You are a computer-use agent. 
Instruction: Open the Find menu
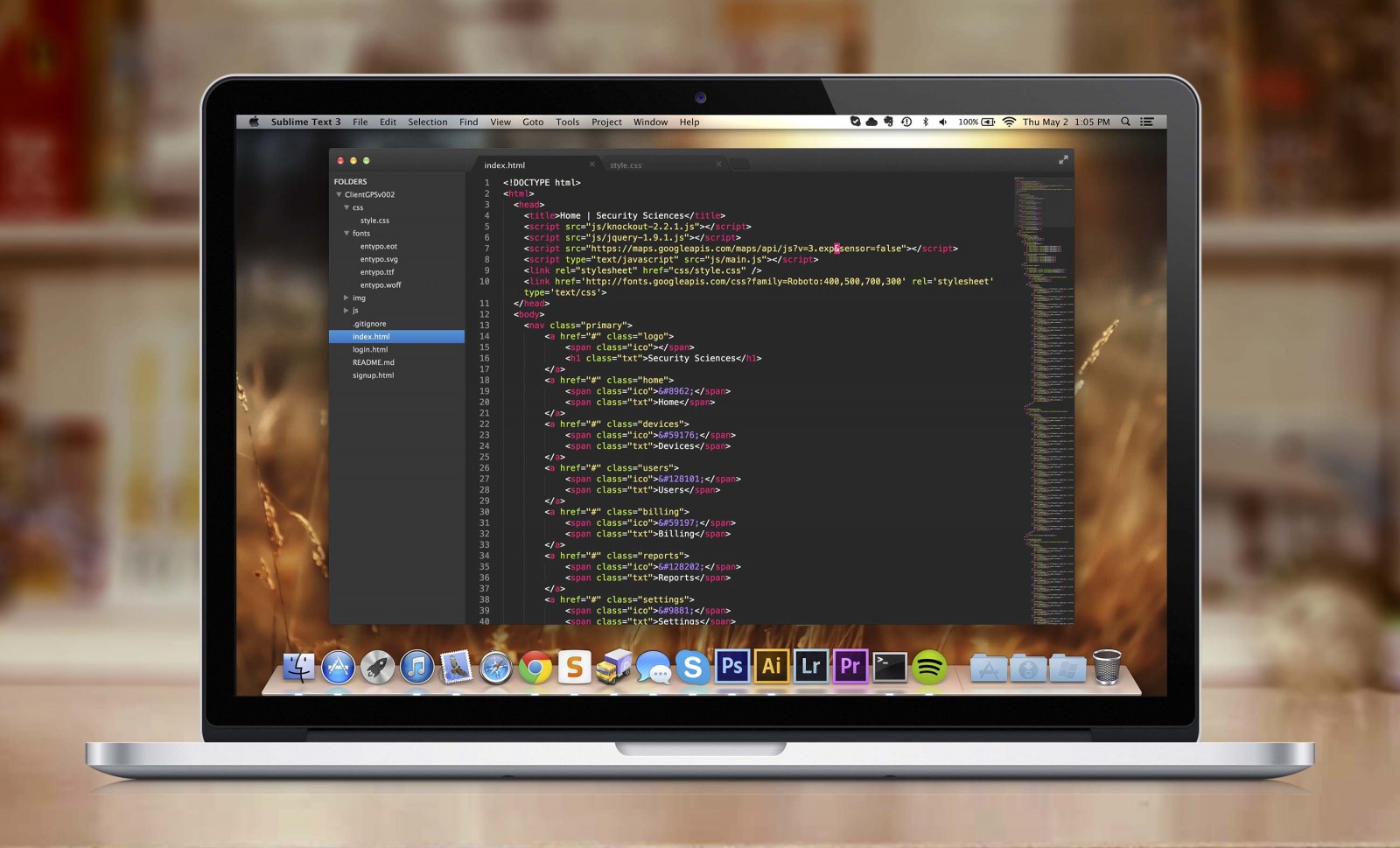(468, 122)
